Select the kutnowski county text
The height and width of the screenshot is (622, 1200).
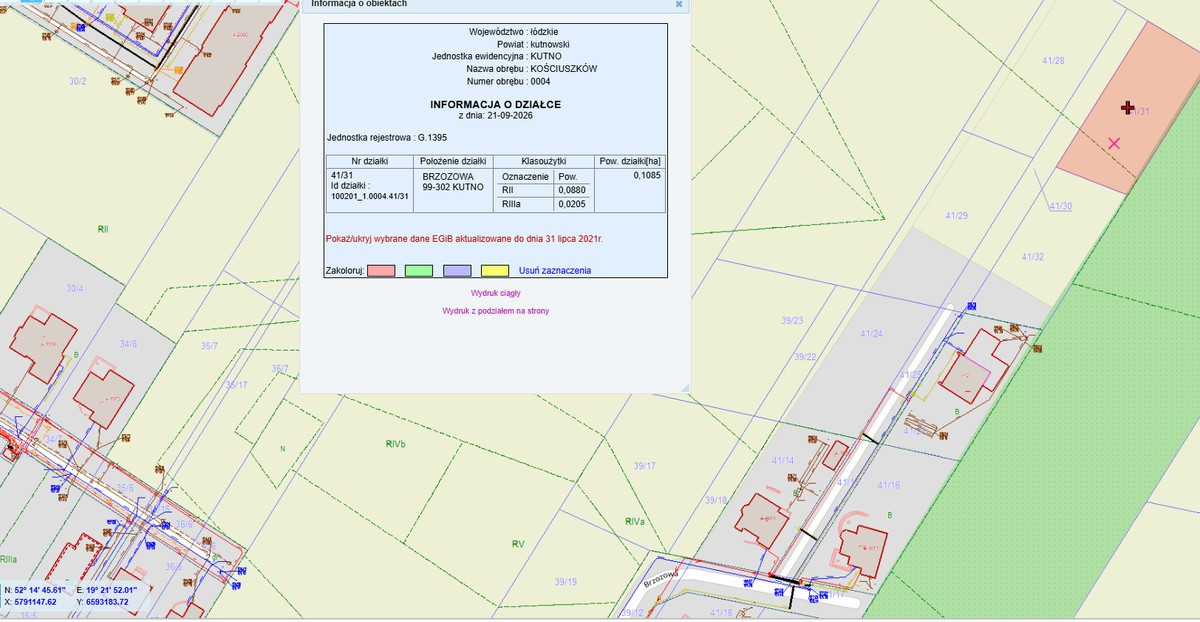tap(551, 44)
